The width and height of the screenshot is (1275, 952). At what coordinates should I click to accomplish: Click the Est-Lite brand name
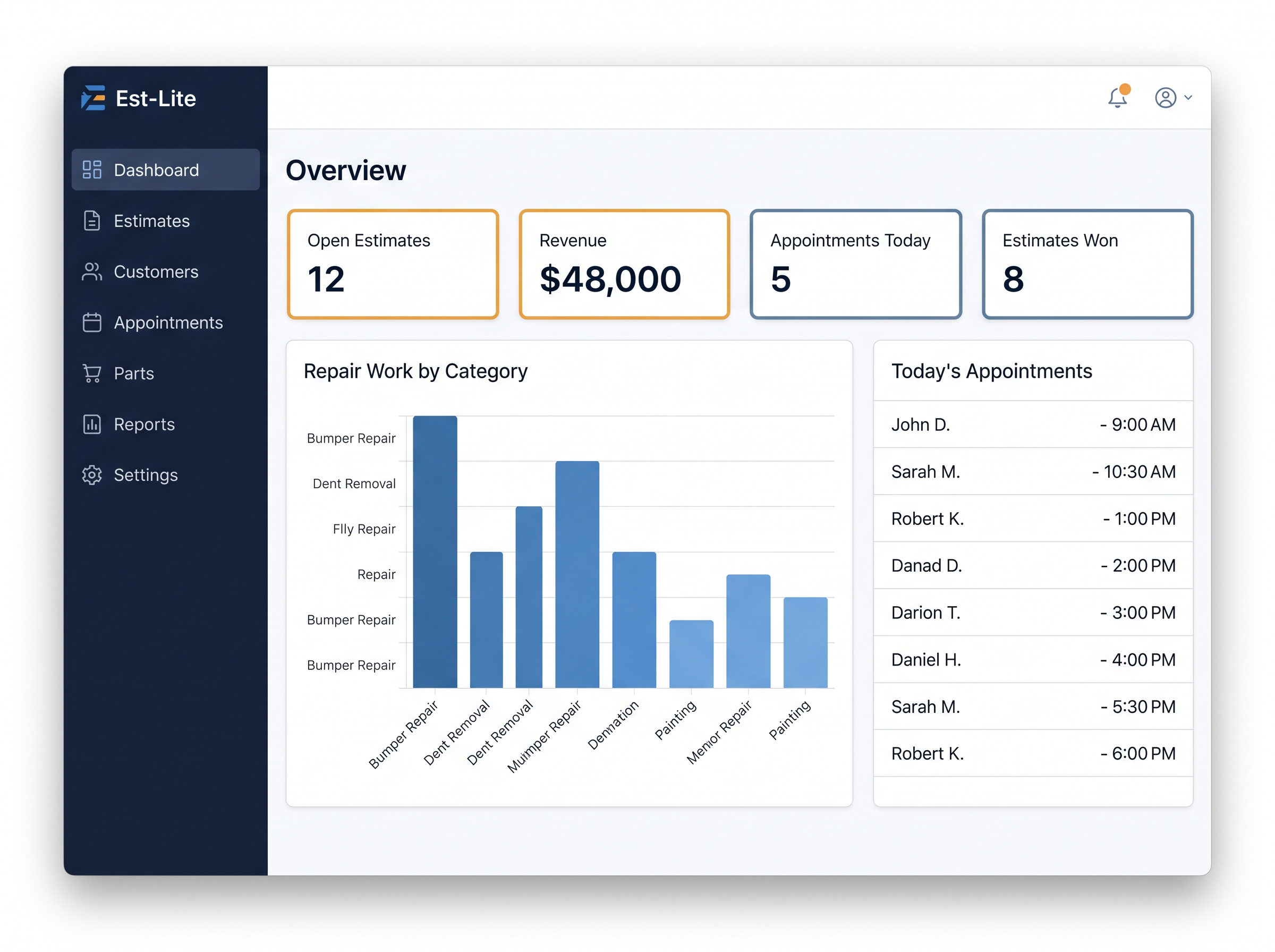pos(156,98)
